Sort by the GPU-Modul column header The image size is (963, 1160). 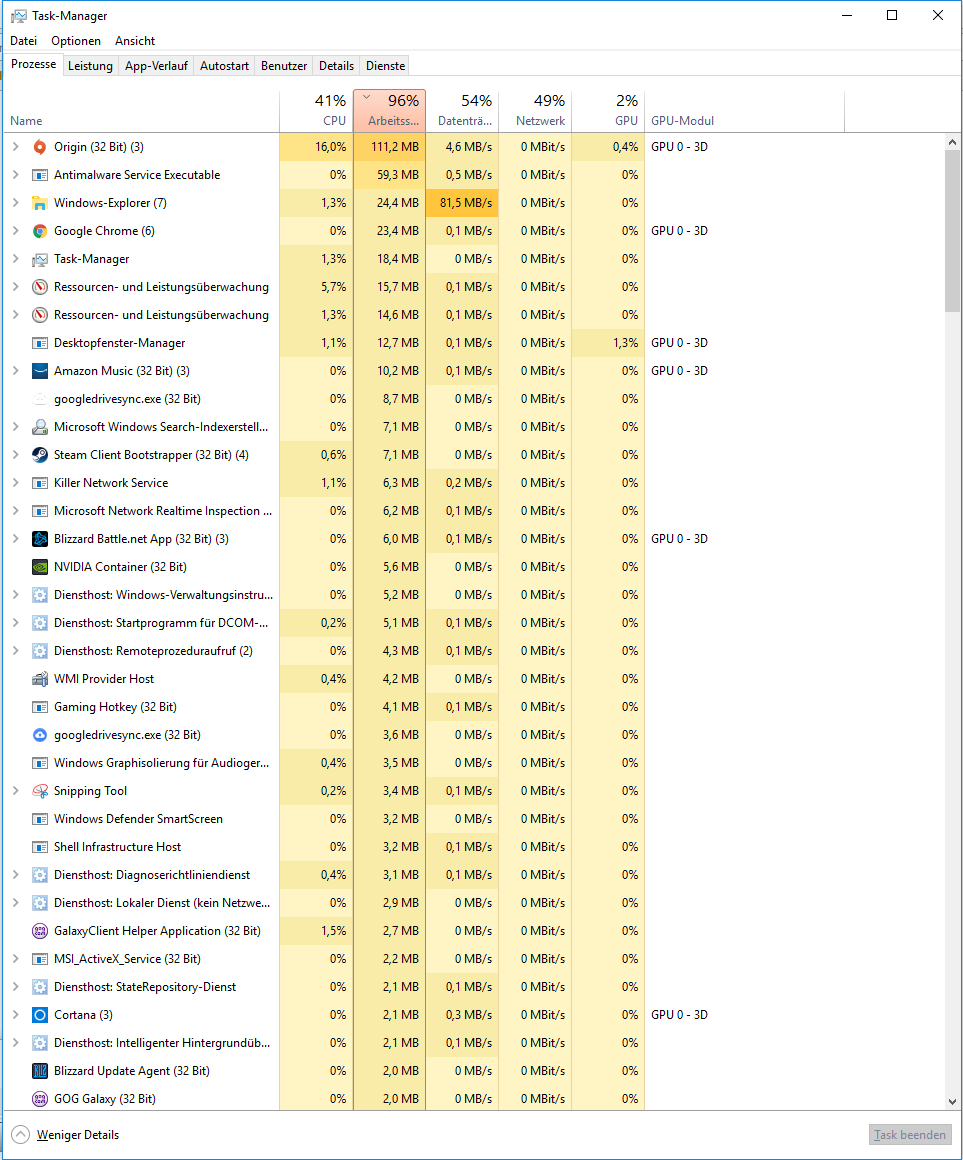pyautogui.click(x=744, y=111)
